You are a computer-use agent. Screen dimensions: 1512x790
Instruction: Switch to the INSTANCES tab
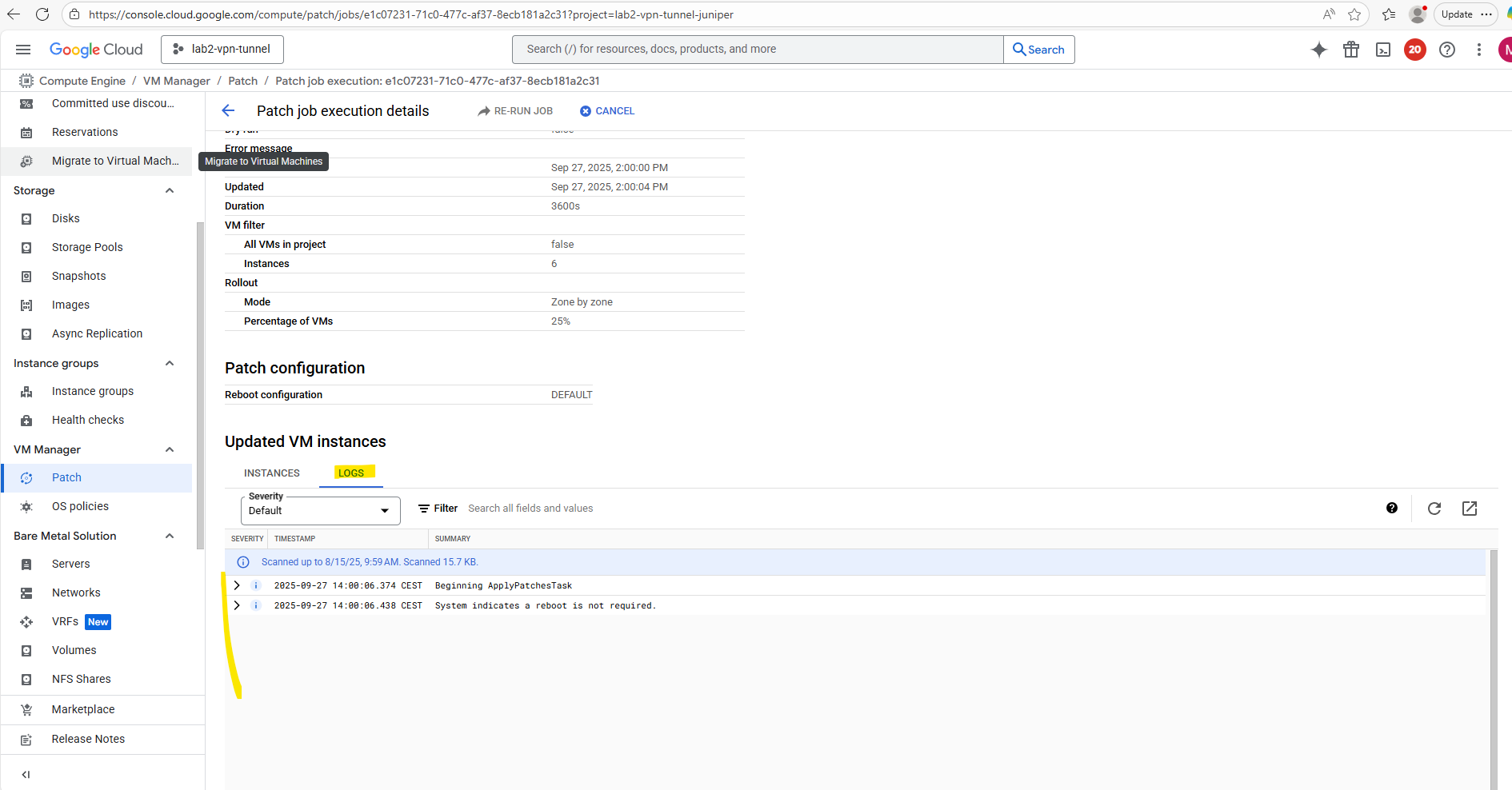(272, 473)
